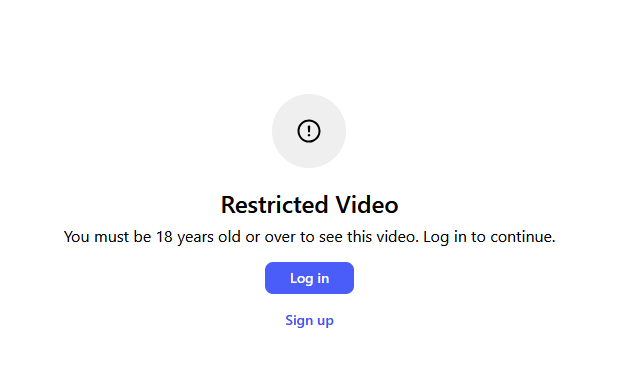
Task: Click the Restricted Video heading
Action: click(x=309, y=205)
